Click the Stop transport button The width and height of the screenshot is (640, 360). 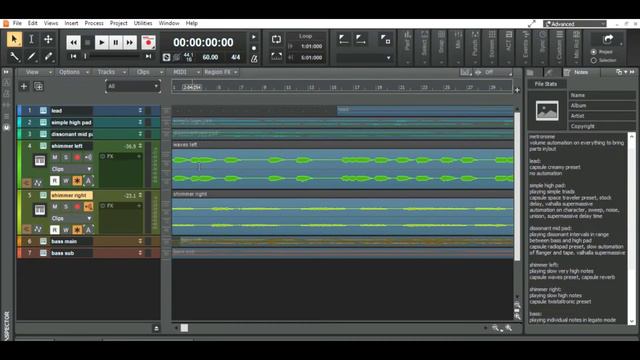[x=87, y=42]
